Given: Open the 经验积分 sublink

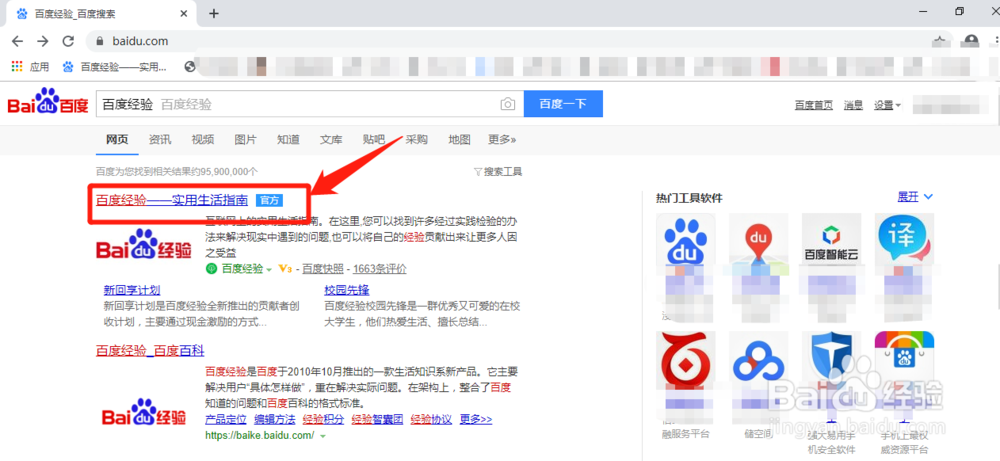Looking at the screenshot, I should coord(323,420).
